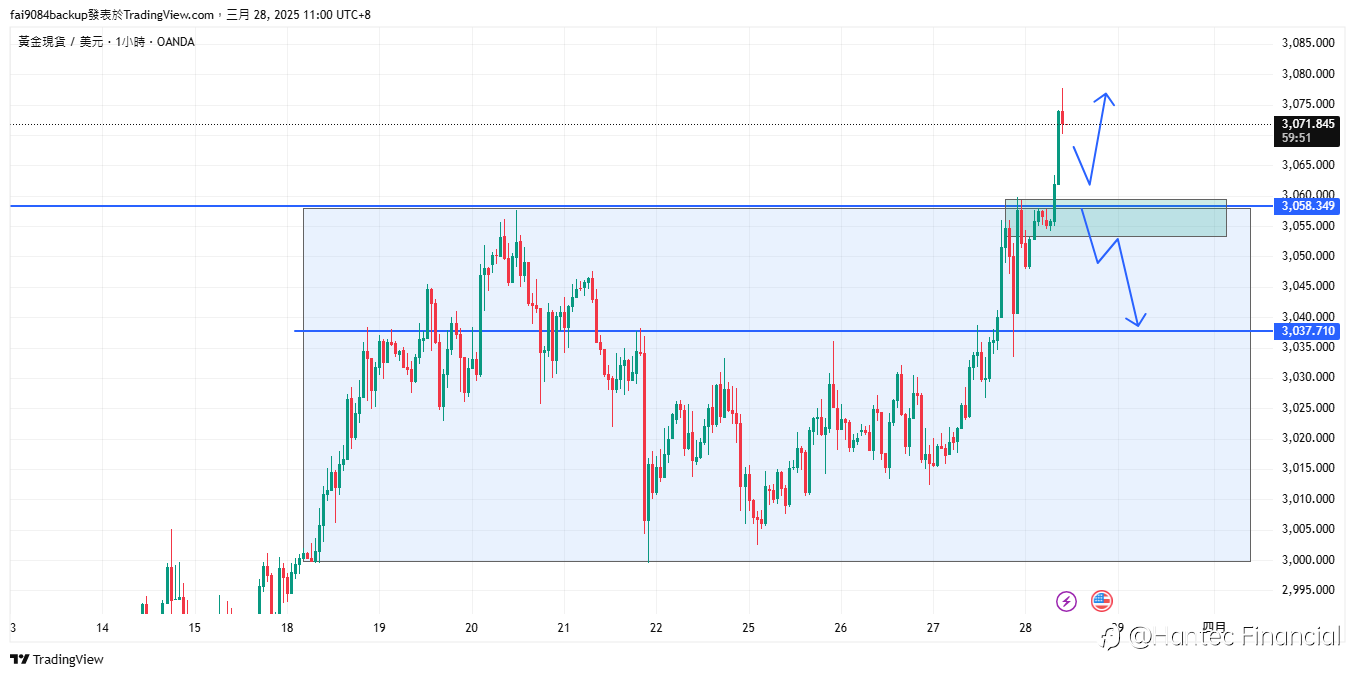Screen dimensions: 1355x677
Task: Click the 3,000.000 price axis label
Action: click(x=1308, y=559)
